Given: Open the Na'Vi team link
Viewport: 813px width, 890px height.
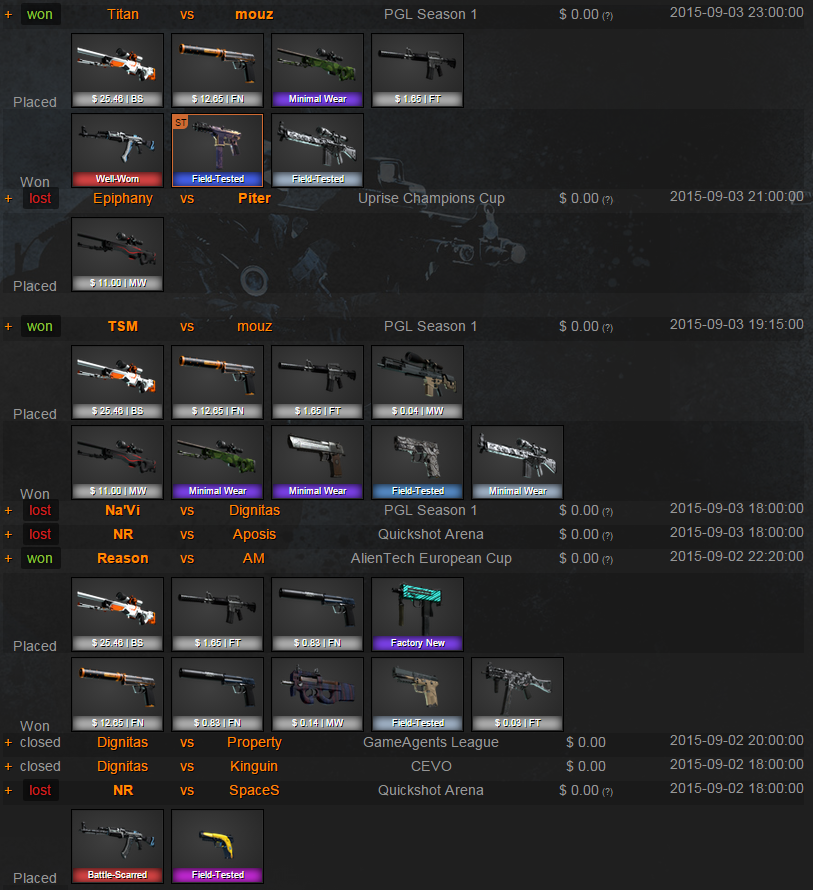Looking at the screenshot, I should (123, 510).
